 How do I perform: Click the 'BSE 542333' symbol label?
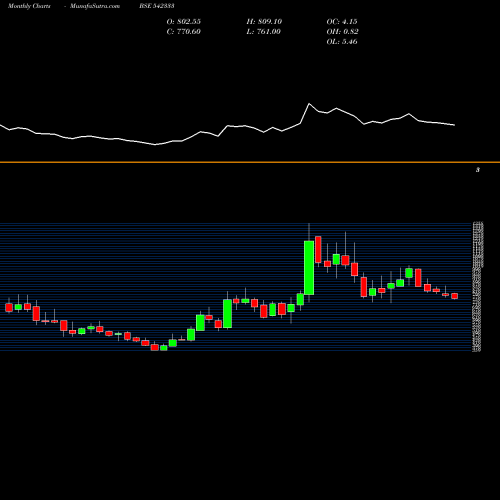point(157,6)
